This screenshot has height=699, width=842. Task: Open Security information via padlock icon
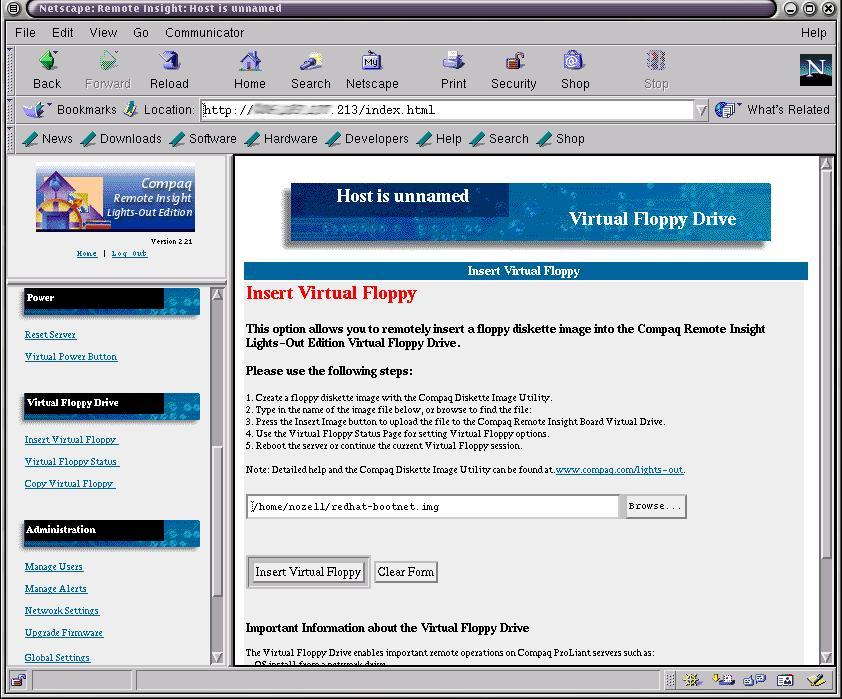coord(513,68)
